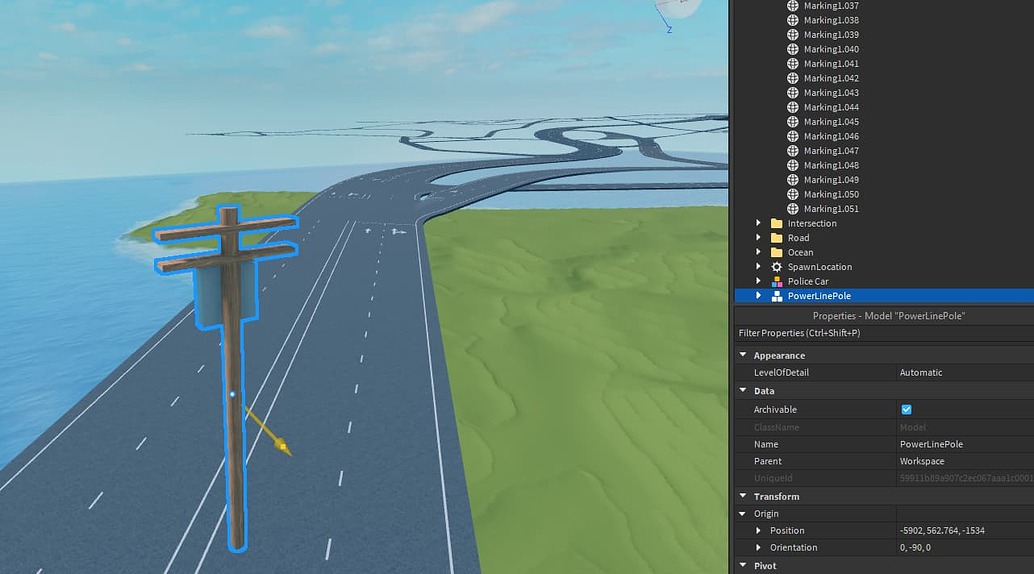The height and width of the screenshot is (574, 1034).
Task: Expand the Intersection folder
Action: [x=759, y=224]
